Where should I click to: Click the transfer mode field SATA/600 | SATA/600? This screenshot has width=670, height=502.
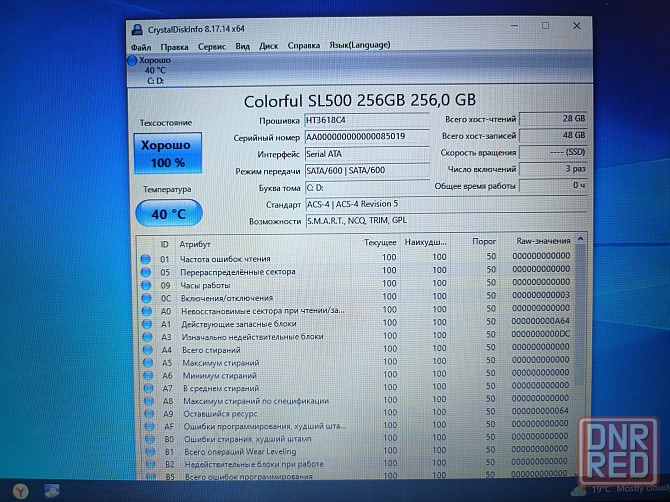pyautogui.click(x=367, y=170)
